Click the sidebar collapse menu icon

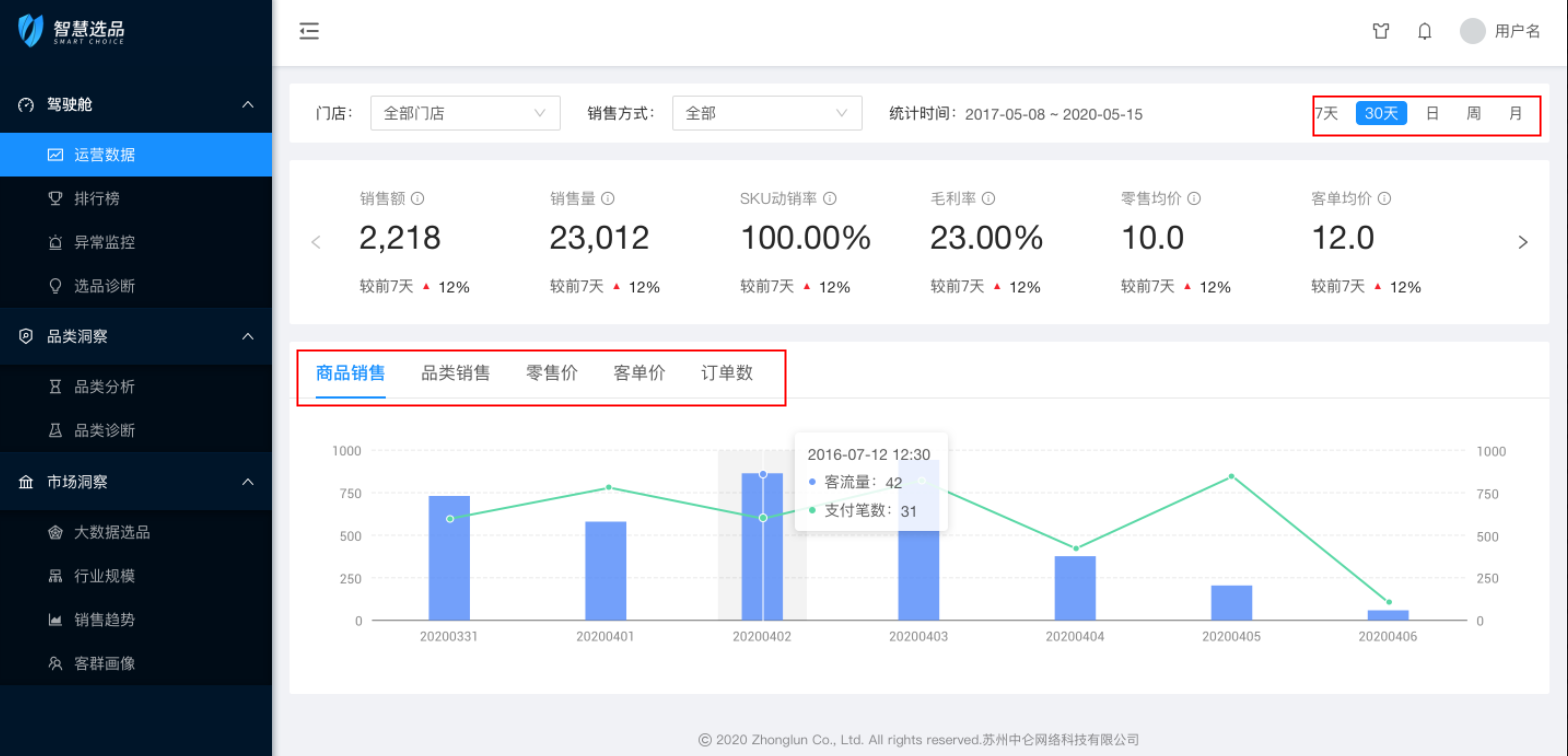click(309, 31)
